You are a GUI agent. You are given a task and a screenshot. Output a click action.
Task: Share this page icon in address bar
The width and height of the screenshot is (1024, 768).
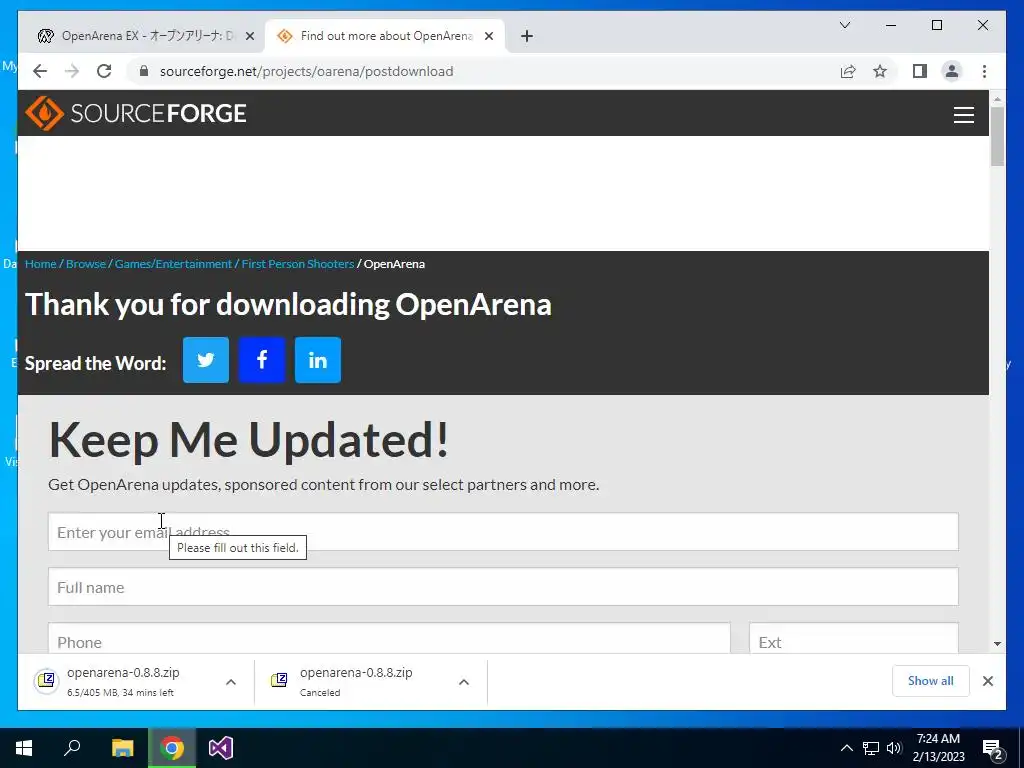(x=848, y=71)
